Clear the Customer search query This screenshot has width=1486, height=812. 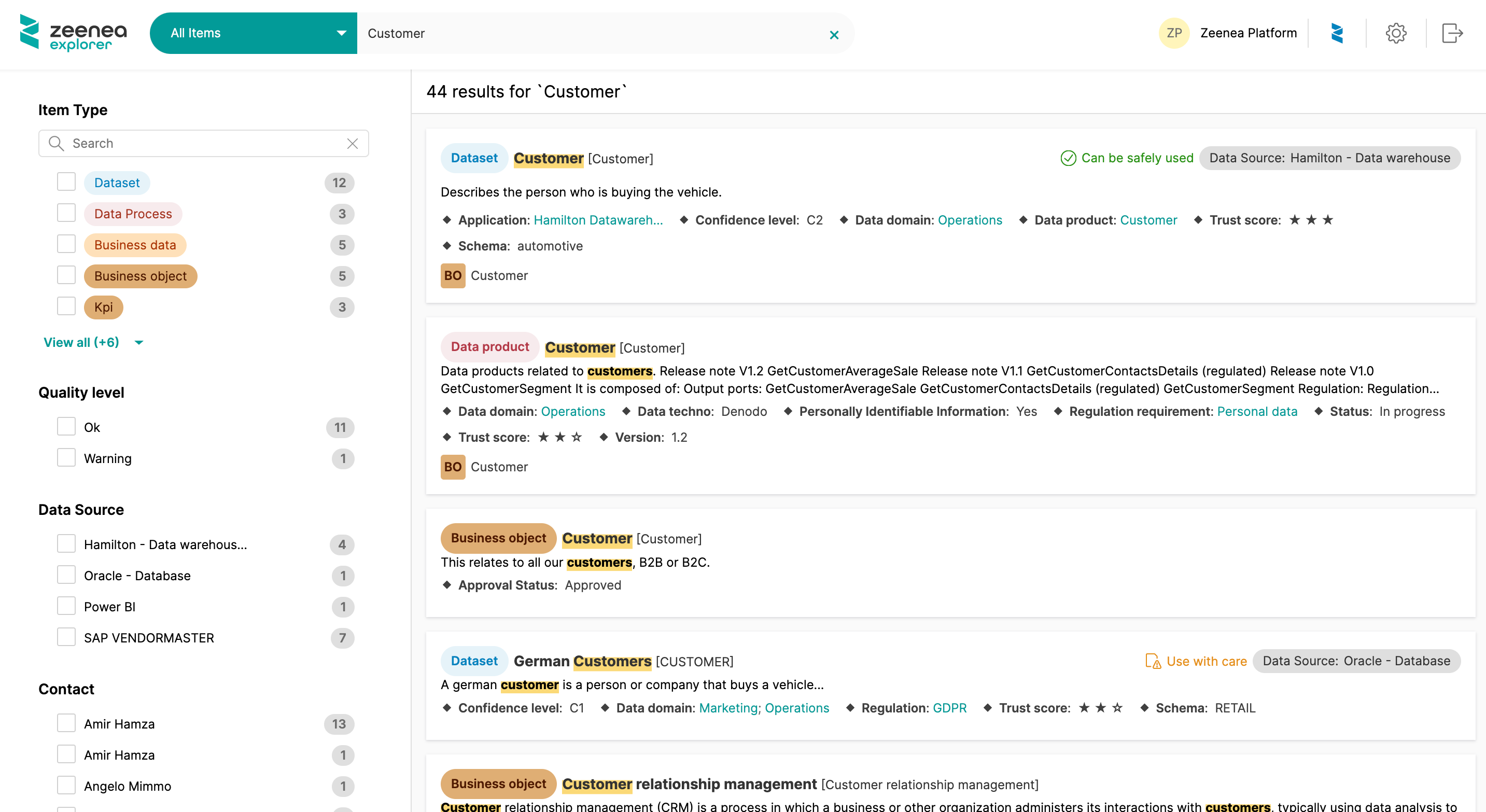(834, 35)
